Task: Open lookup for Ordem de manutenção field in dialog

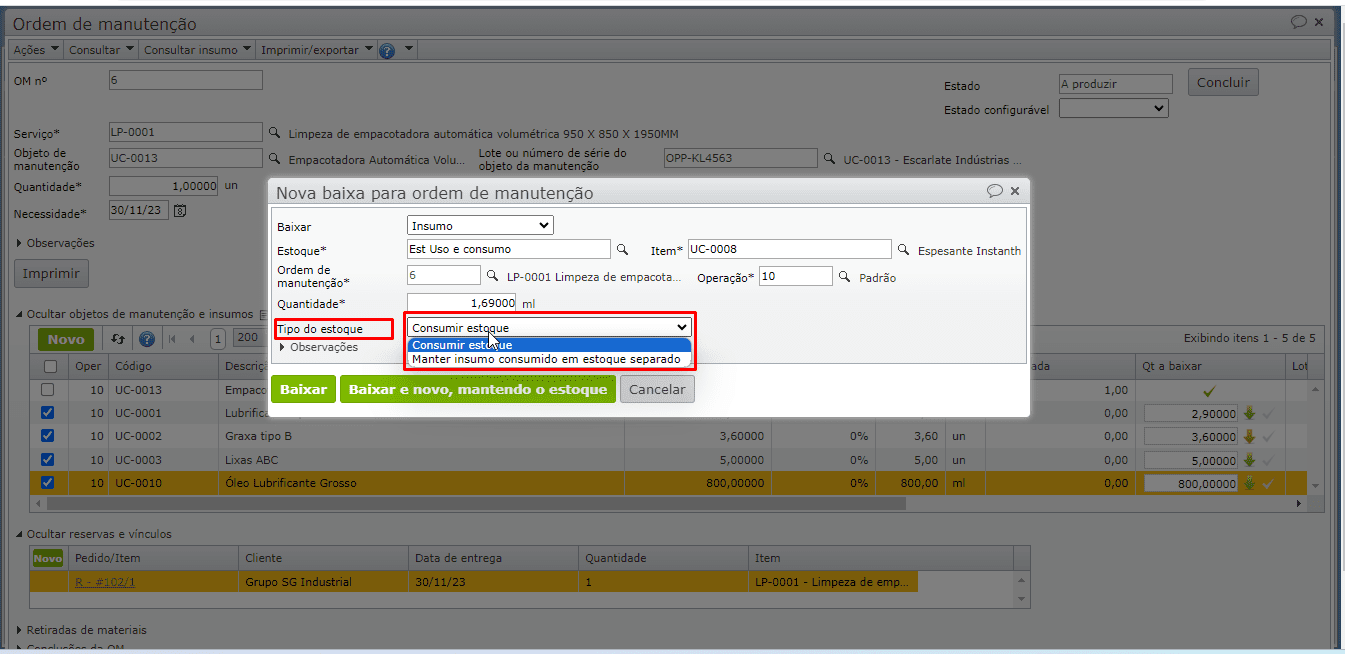Action: (x=492, y=276)
